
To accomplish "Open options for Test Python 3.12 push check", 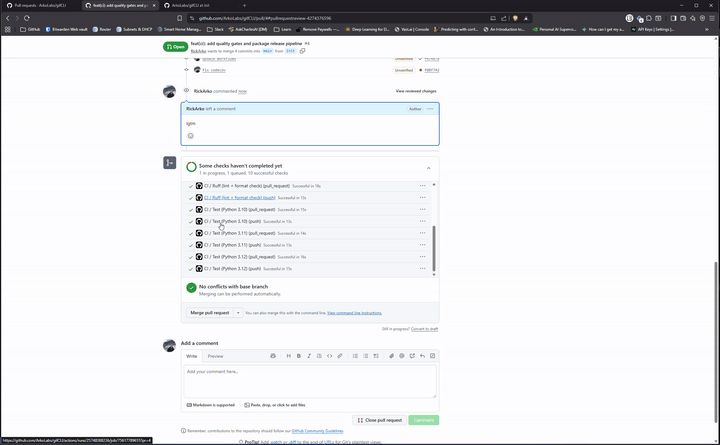I will tap(422, 269).
